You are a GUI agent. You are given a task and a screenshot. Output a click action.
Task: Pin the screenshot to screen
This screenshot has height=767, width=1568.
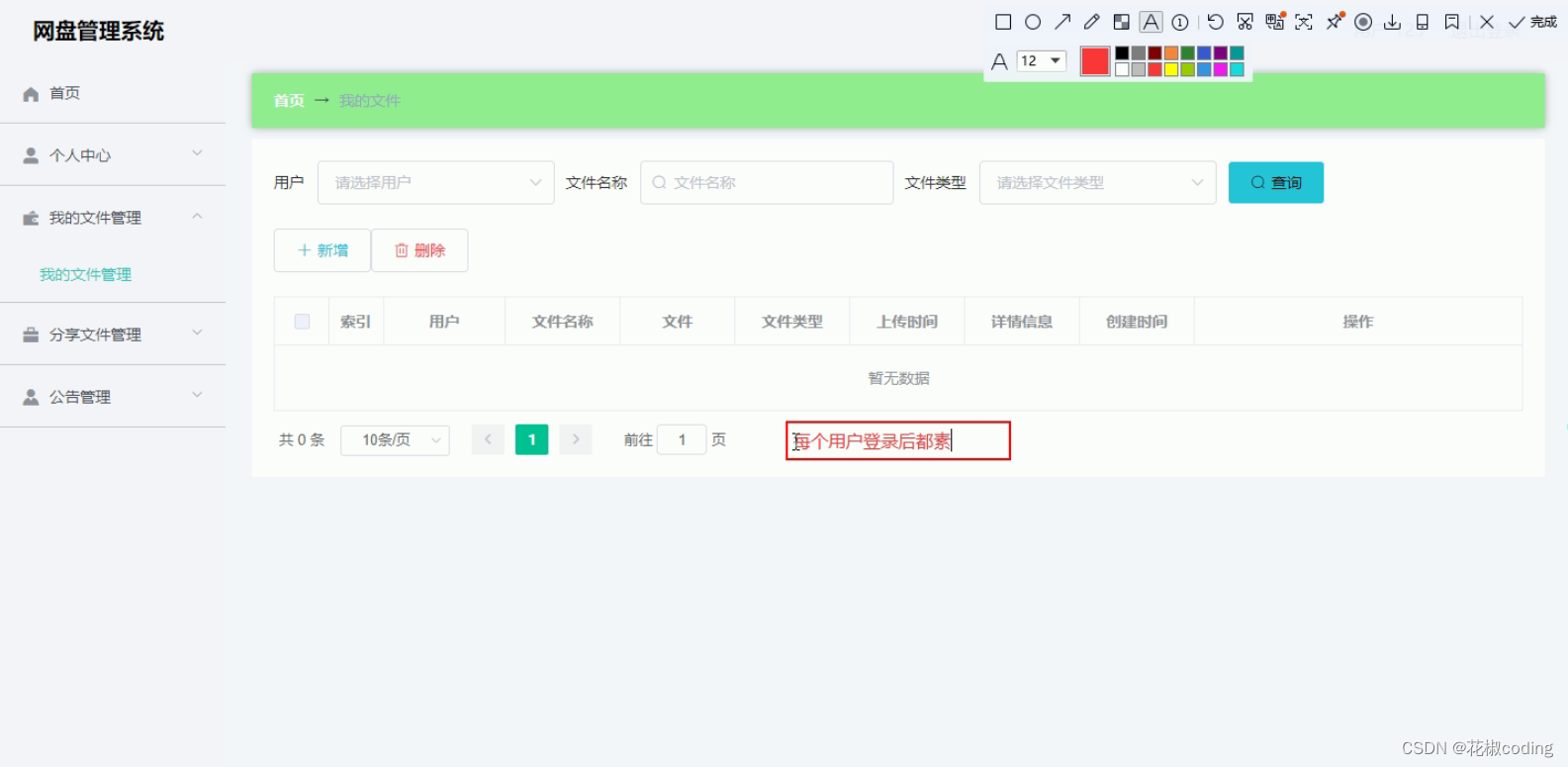(1335, 21)
